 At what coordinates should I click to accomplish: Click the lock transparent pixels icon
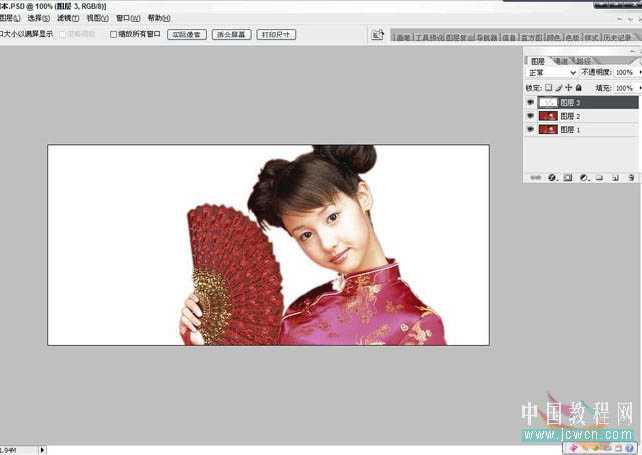tap(548, 88)
